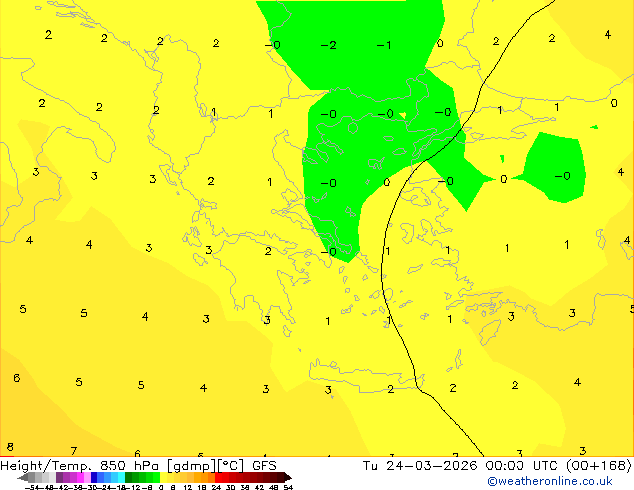This screenshot has width=634, height=490.
Task: Click the 'GFS' model label in the title
Action: click(264, 466)
